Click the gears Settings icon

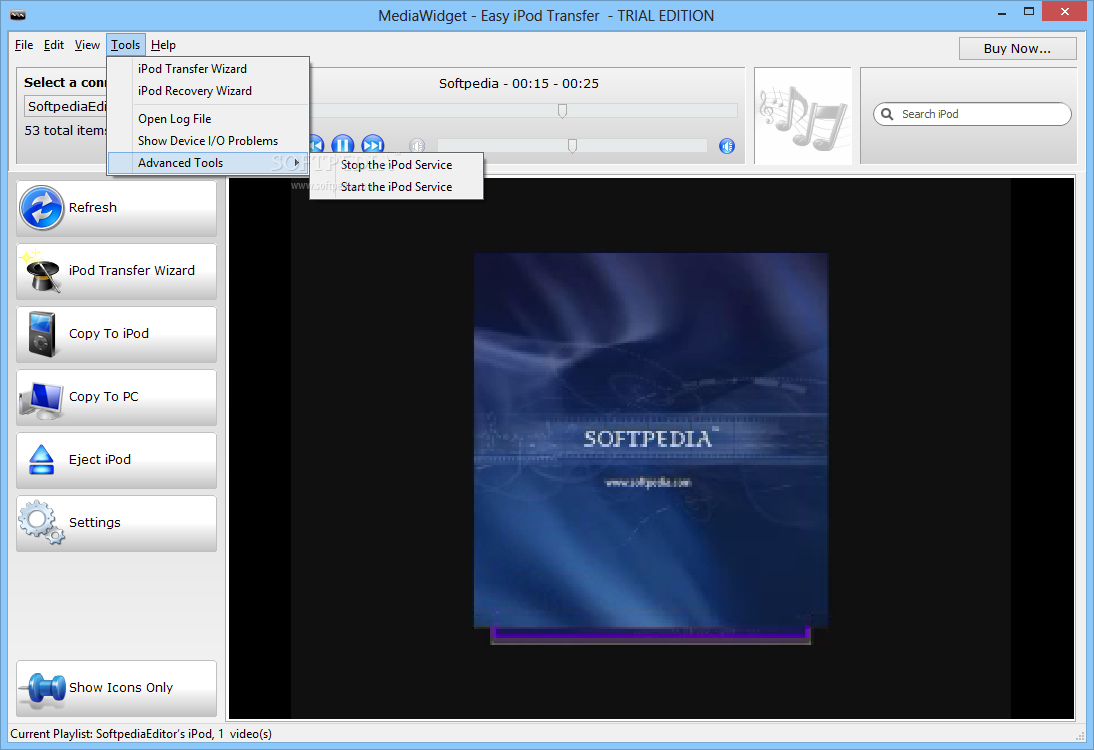[x=42, y=523]
